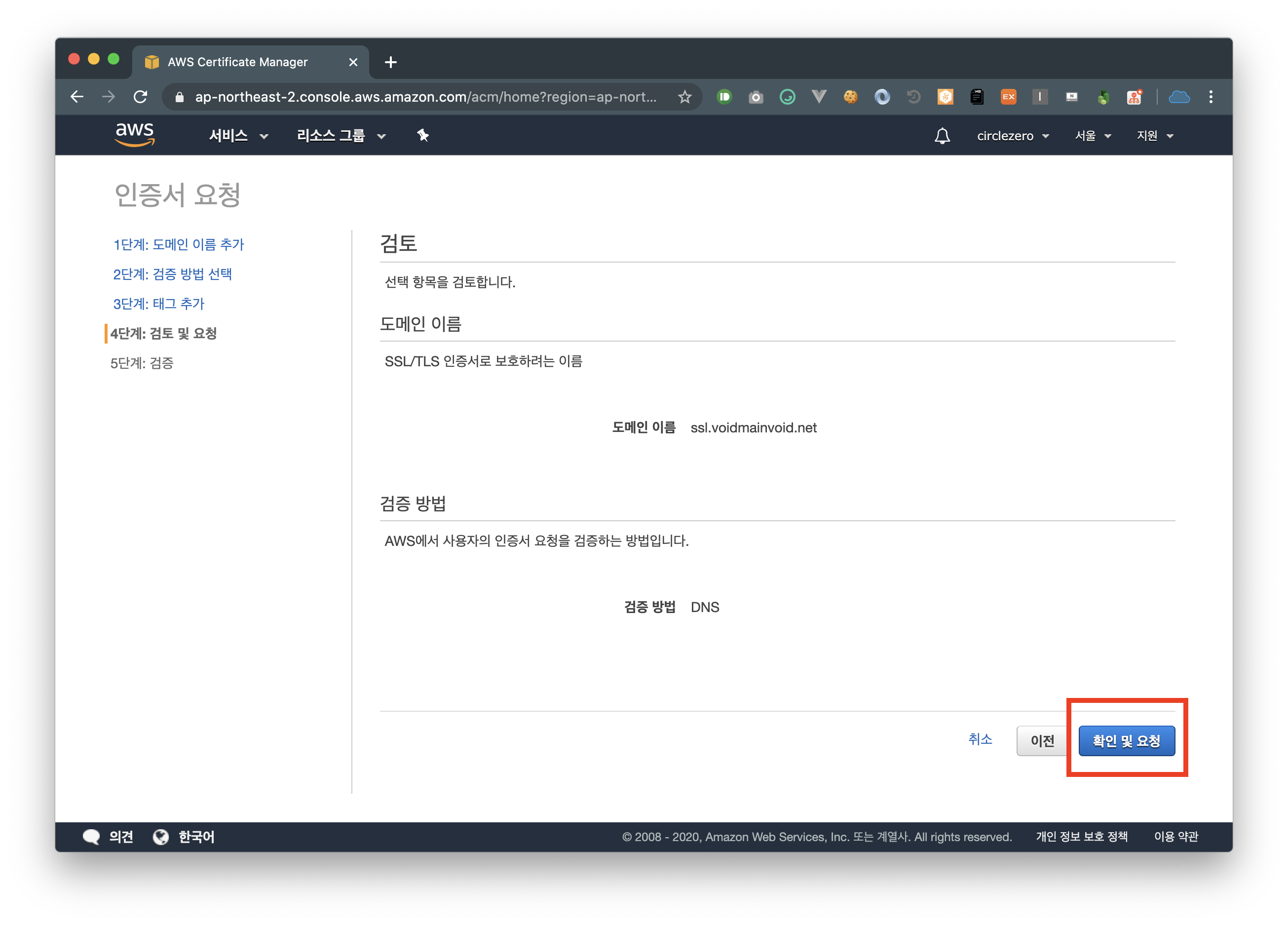Open a new browser tab
This screenshot has height=925, width=1288.
391,62
